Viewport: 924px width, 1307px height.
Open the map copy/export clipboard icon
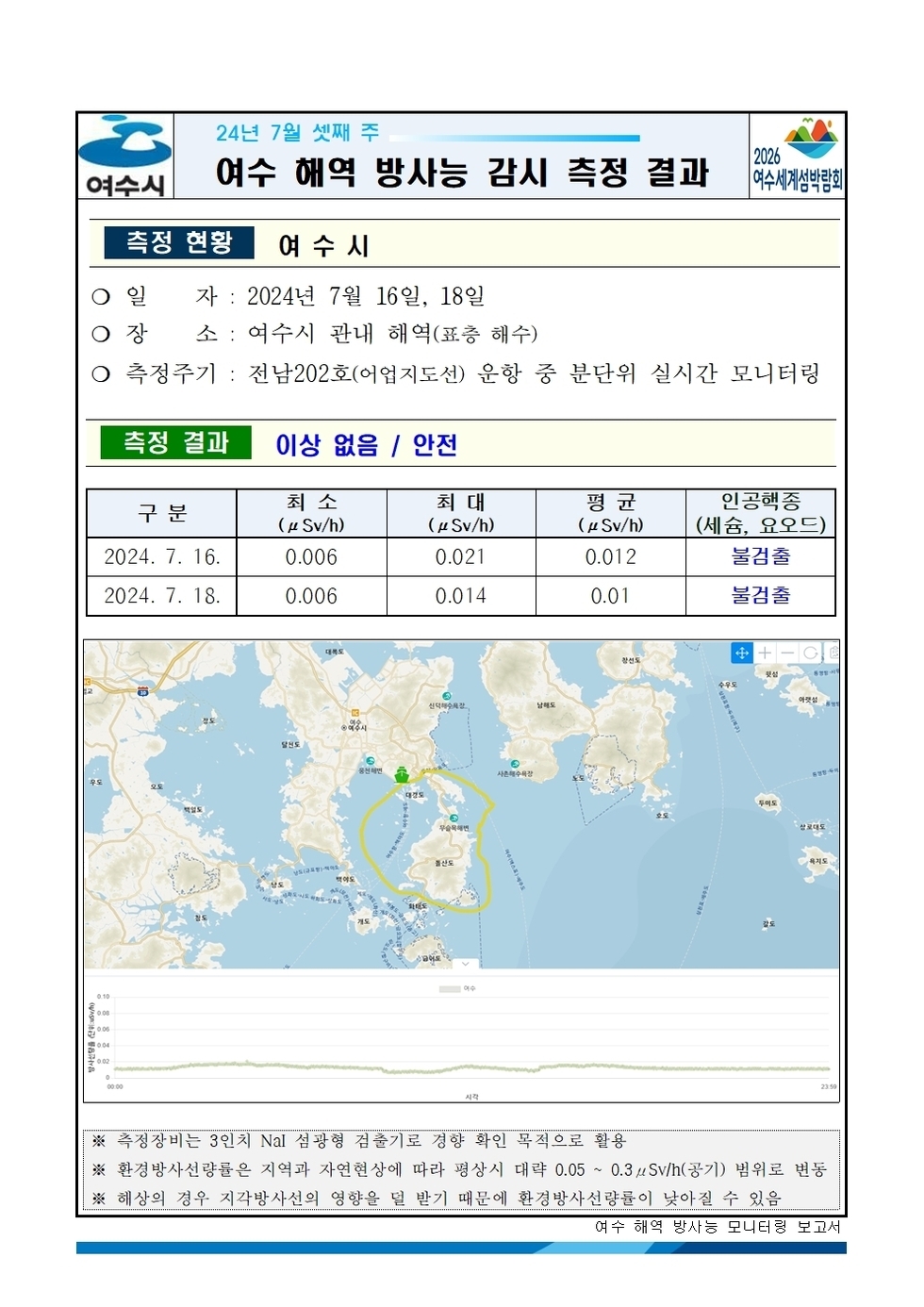coord(834,653)
